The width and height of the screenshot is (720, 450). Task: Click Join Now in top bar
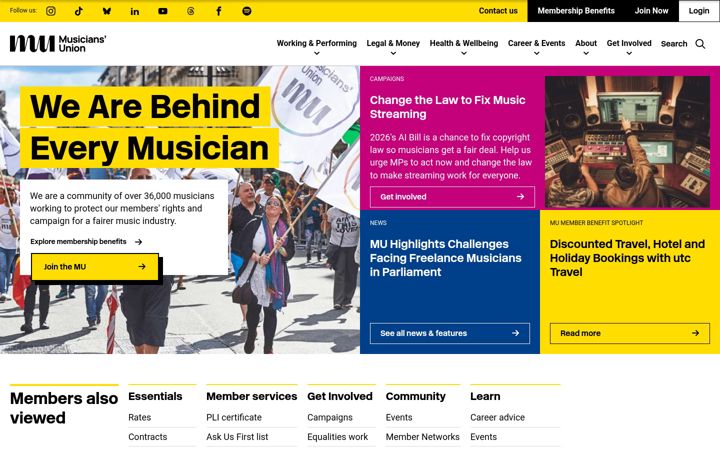click(651, 11)
